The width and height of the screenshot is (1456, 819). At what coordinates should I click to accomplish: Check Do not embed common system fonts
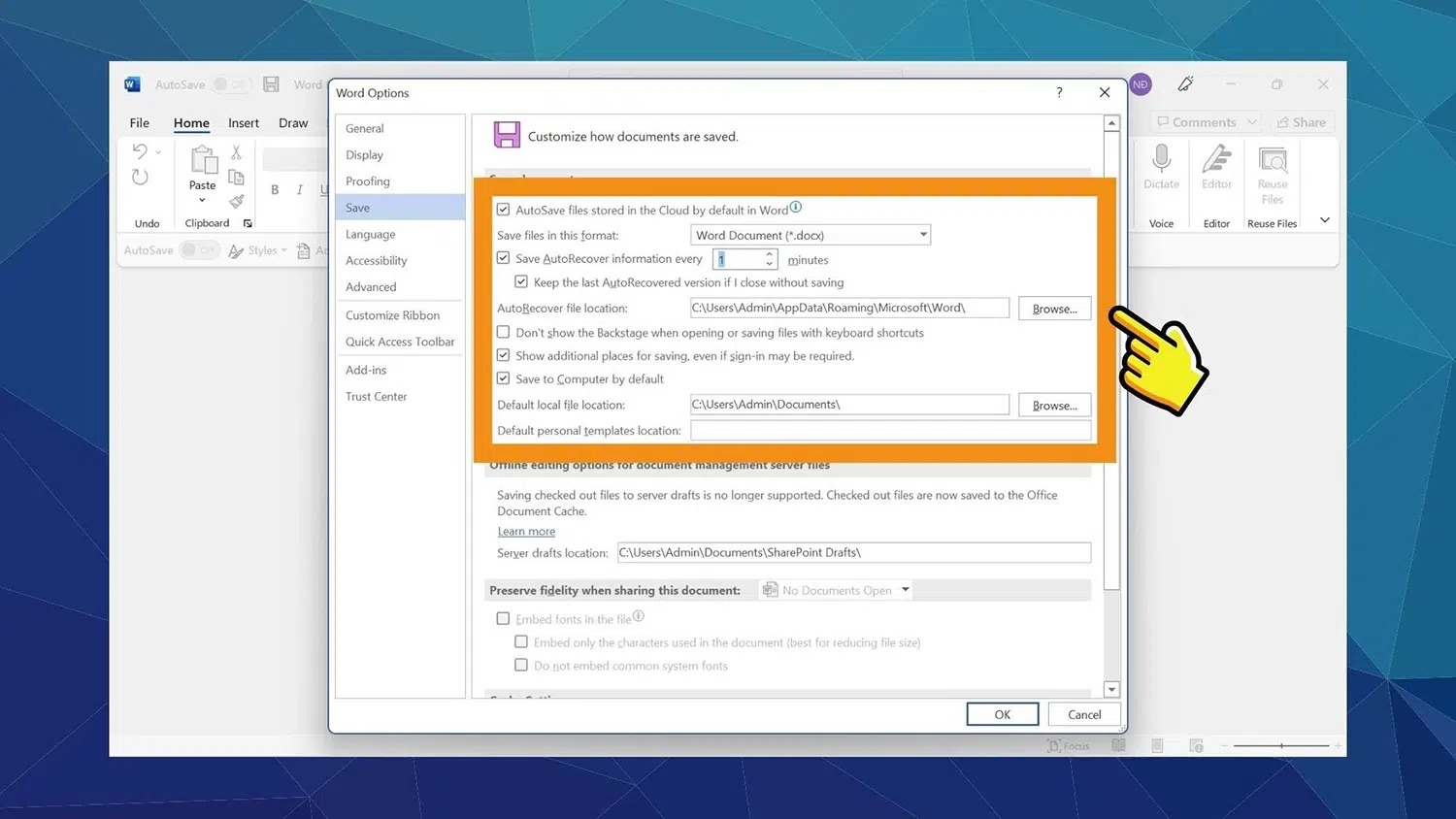click(521, 665)
